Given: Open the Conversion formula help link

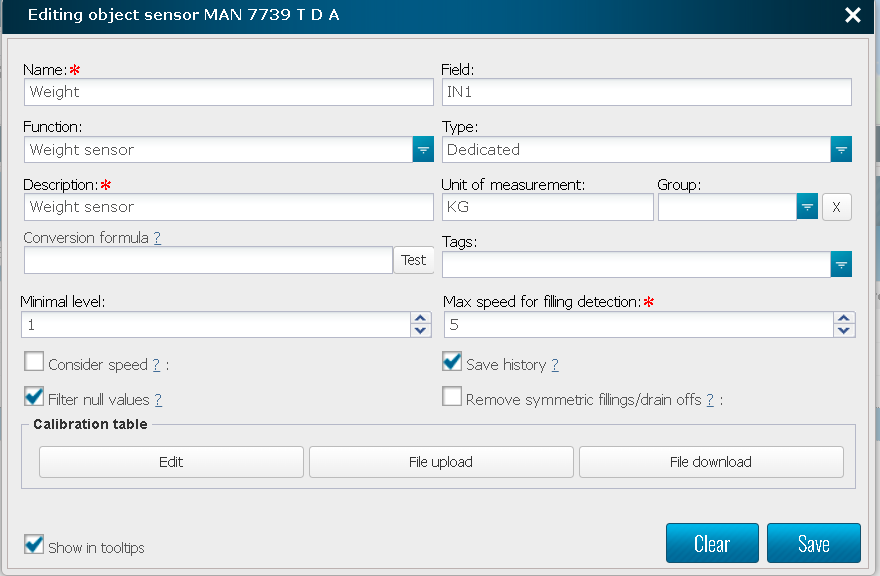Looking at the screenshot, I should coord(157,238).
